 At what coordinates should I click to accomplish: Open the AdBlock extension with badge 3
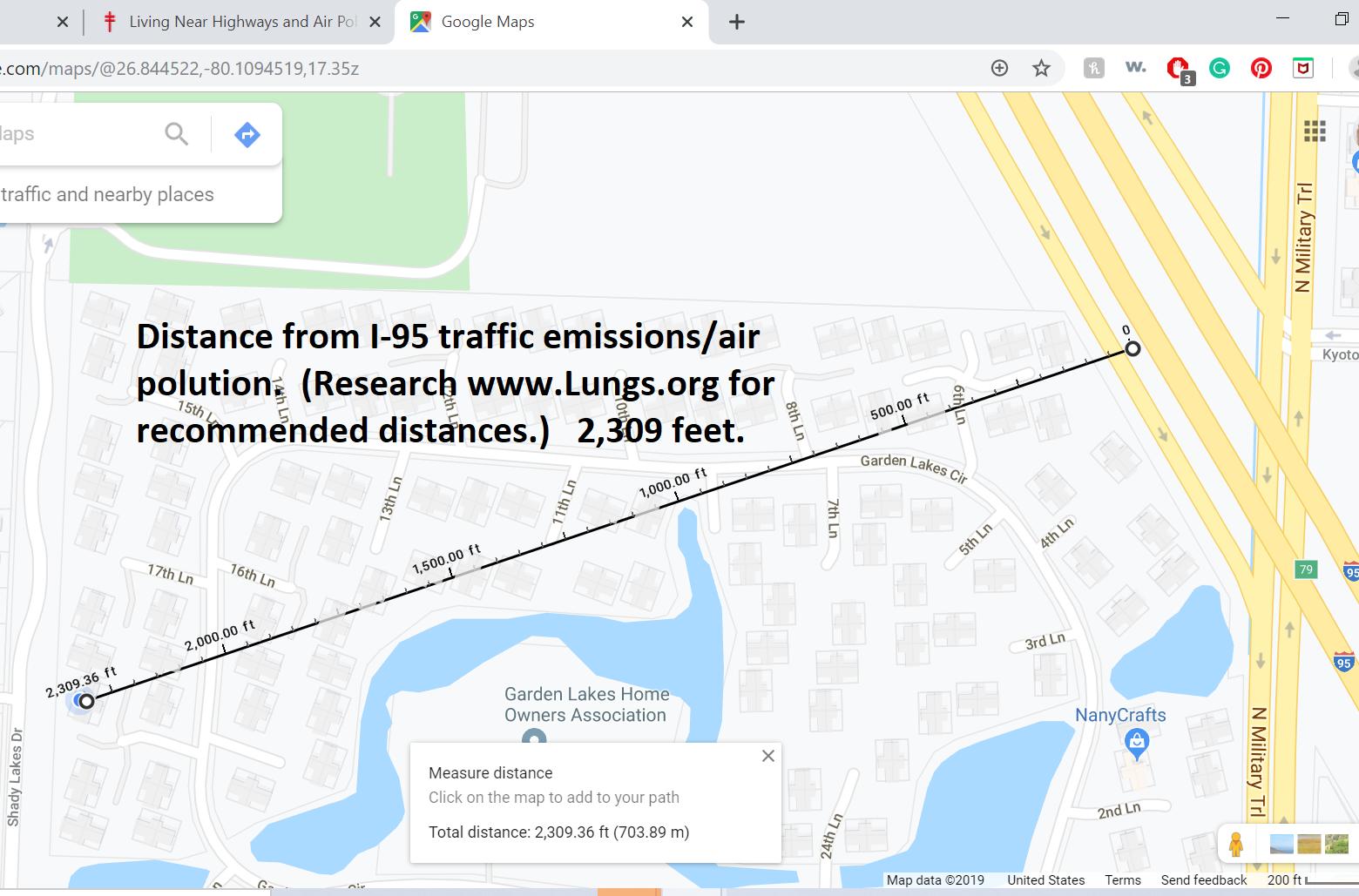[x=1179, y=69]
